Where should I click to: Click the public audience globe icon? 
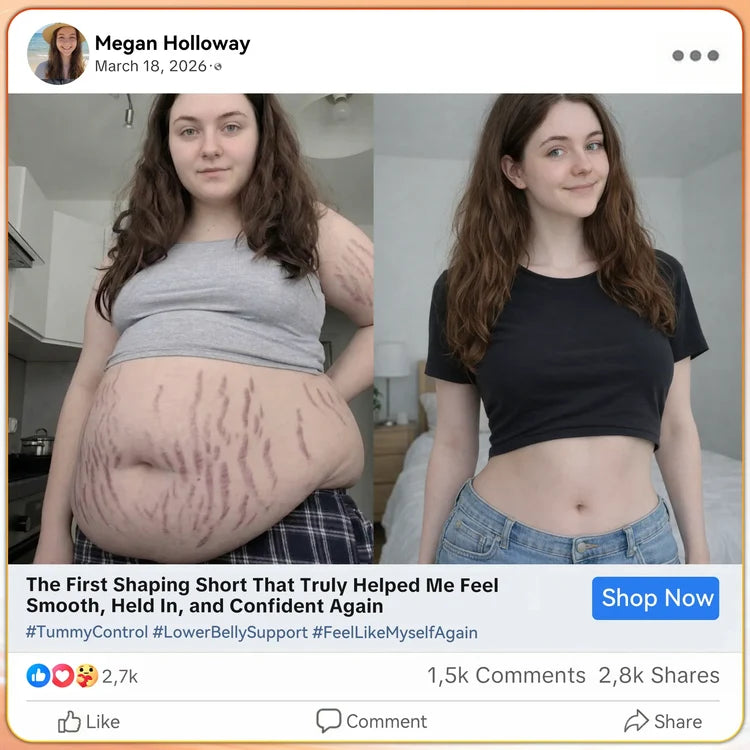218,67
